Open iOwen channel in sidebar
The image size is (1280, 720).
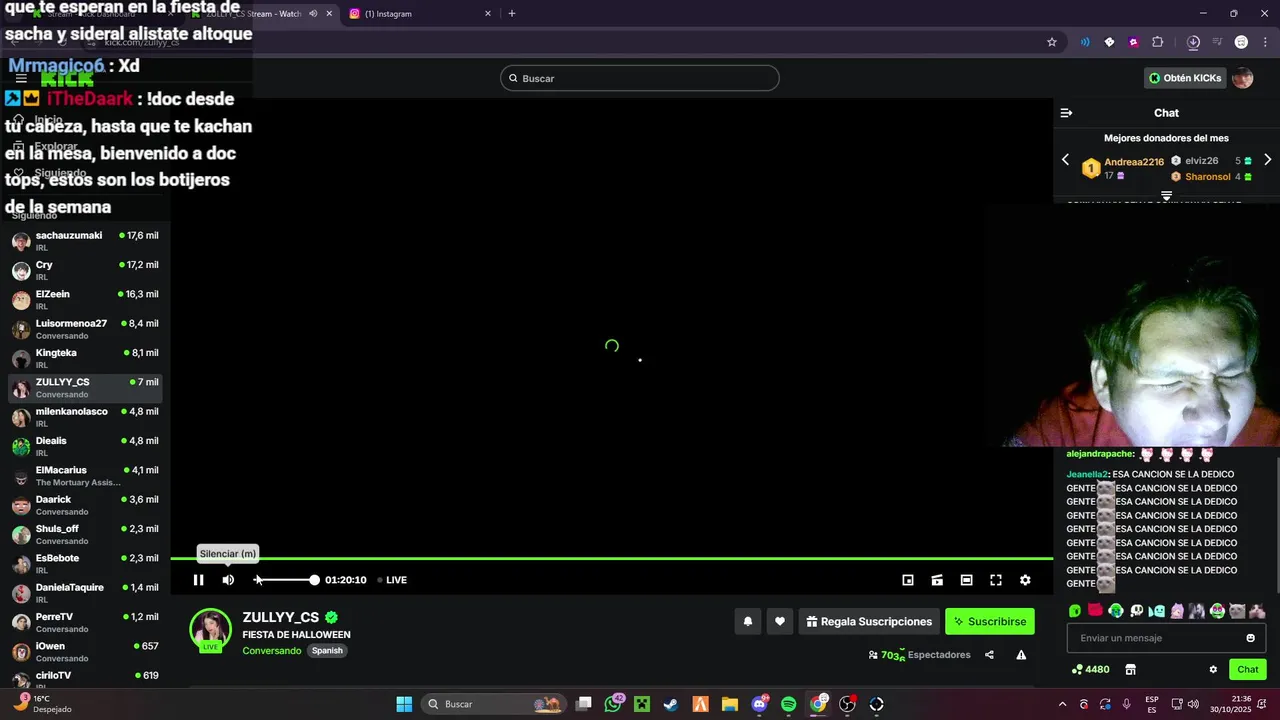pos(85,652)
